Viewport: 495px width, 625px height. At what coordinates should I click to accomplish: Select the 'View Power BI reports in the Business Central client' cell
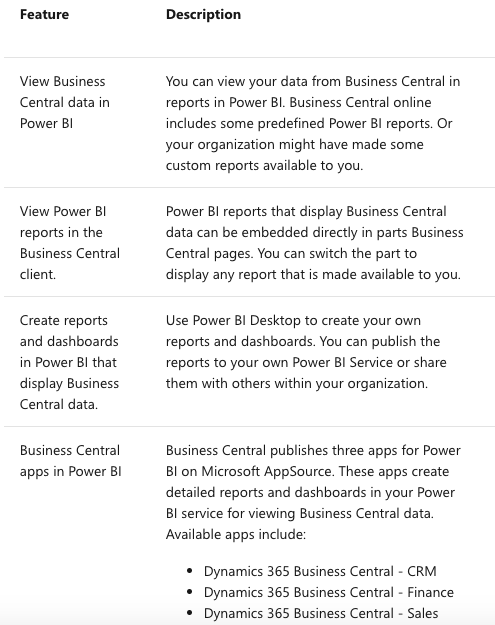[x=70, y=243]
